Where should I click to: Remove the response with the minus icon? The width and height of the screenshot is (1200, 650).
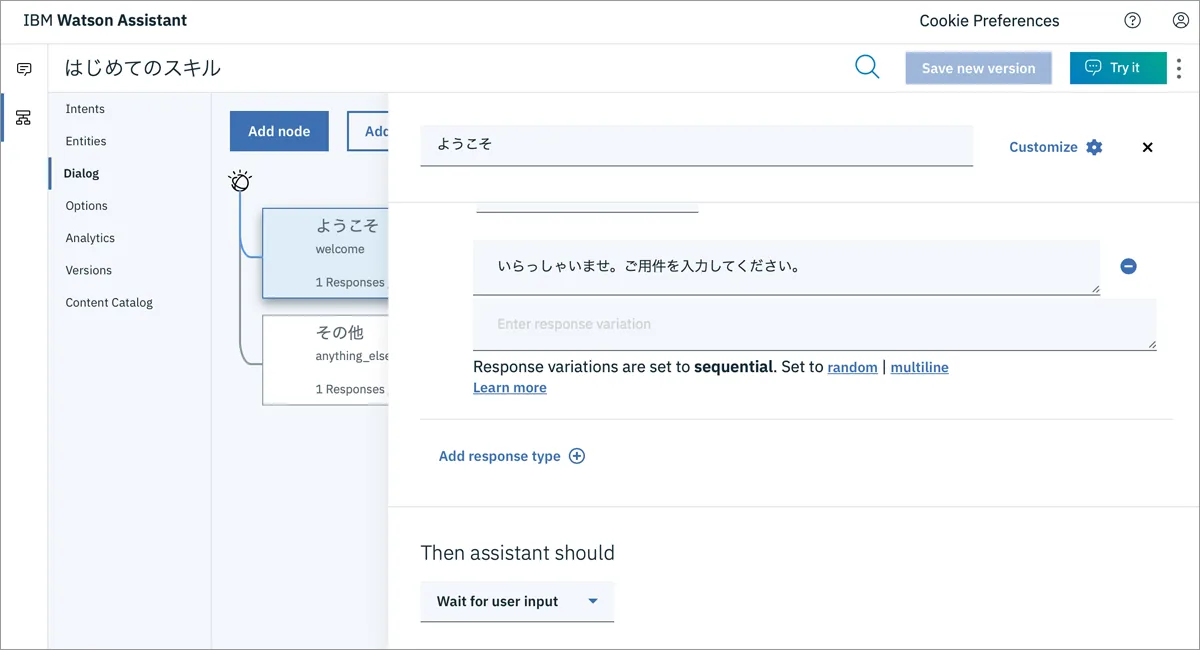coord(1128,266)
